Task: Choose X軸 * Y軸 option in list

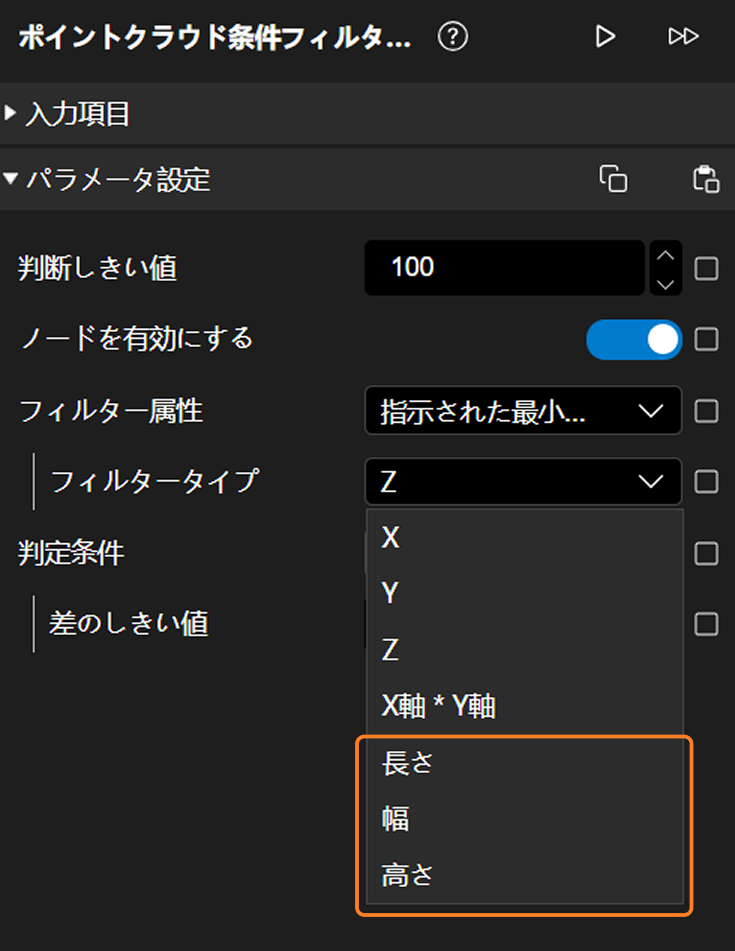Action: 438,707
